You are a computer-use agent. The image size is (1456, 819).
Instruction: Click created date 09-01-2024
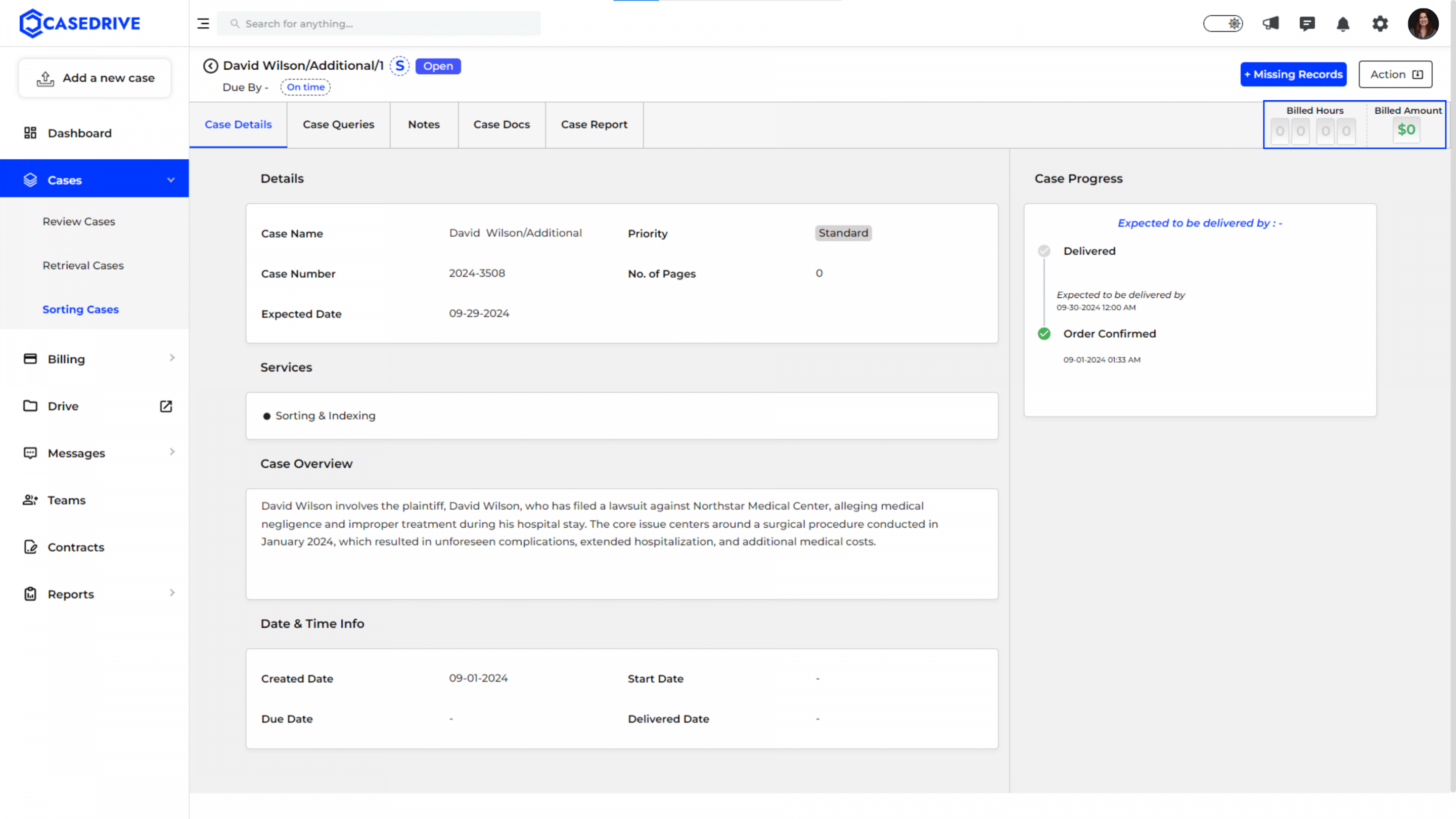pos(478,677)
